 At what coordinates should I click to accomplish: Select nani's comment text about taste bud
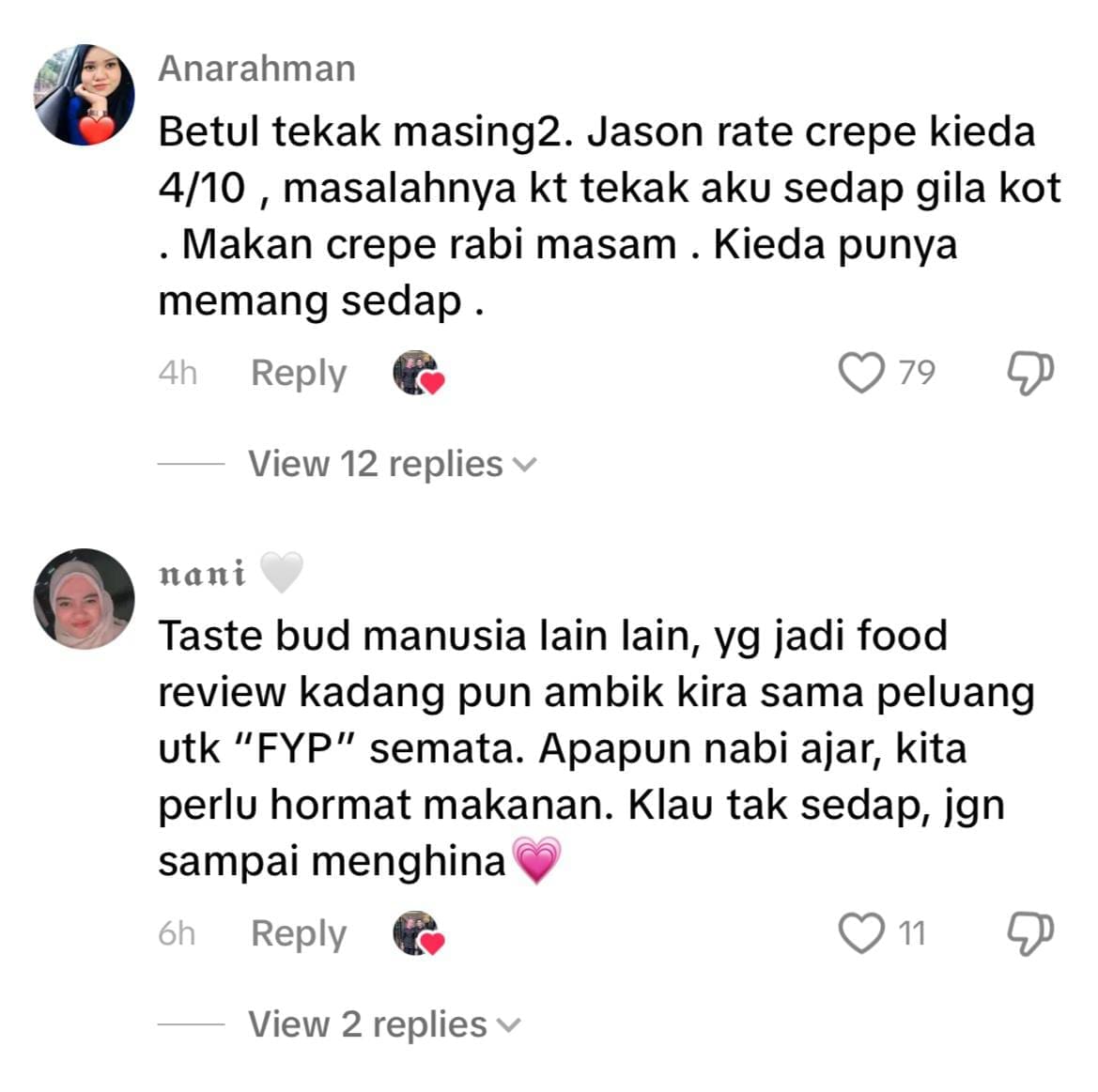(x=596, y=748)
